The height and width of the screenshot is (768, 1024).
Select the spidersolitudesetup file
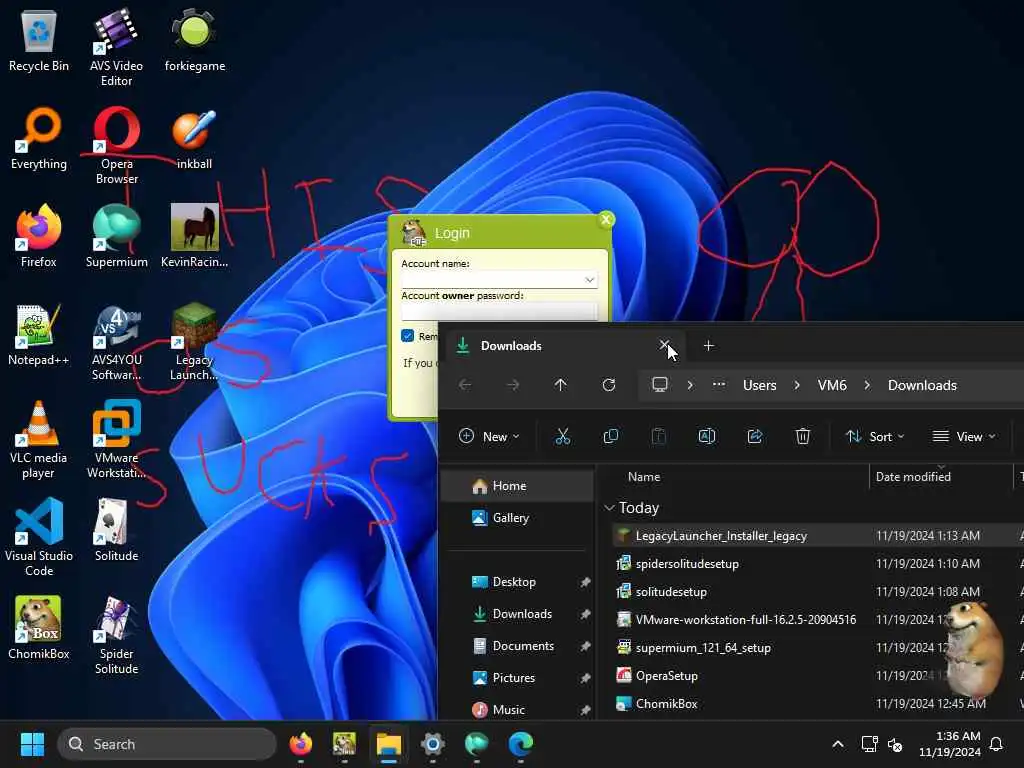click(x=687, y=564)
